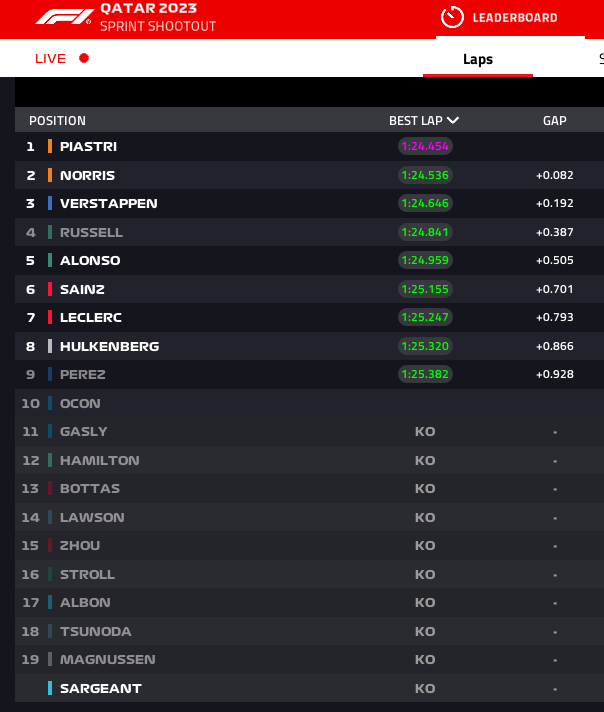Click the red LIVE indicator dot

point(84,58)
